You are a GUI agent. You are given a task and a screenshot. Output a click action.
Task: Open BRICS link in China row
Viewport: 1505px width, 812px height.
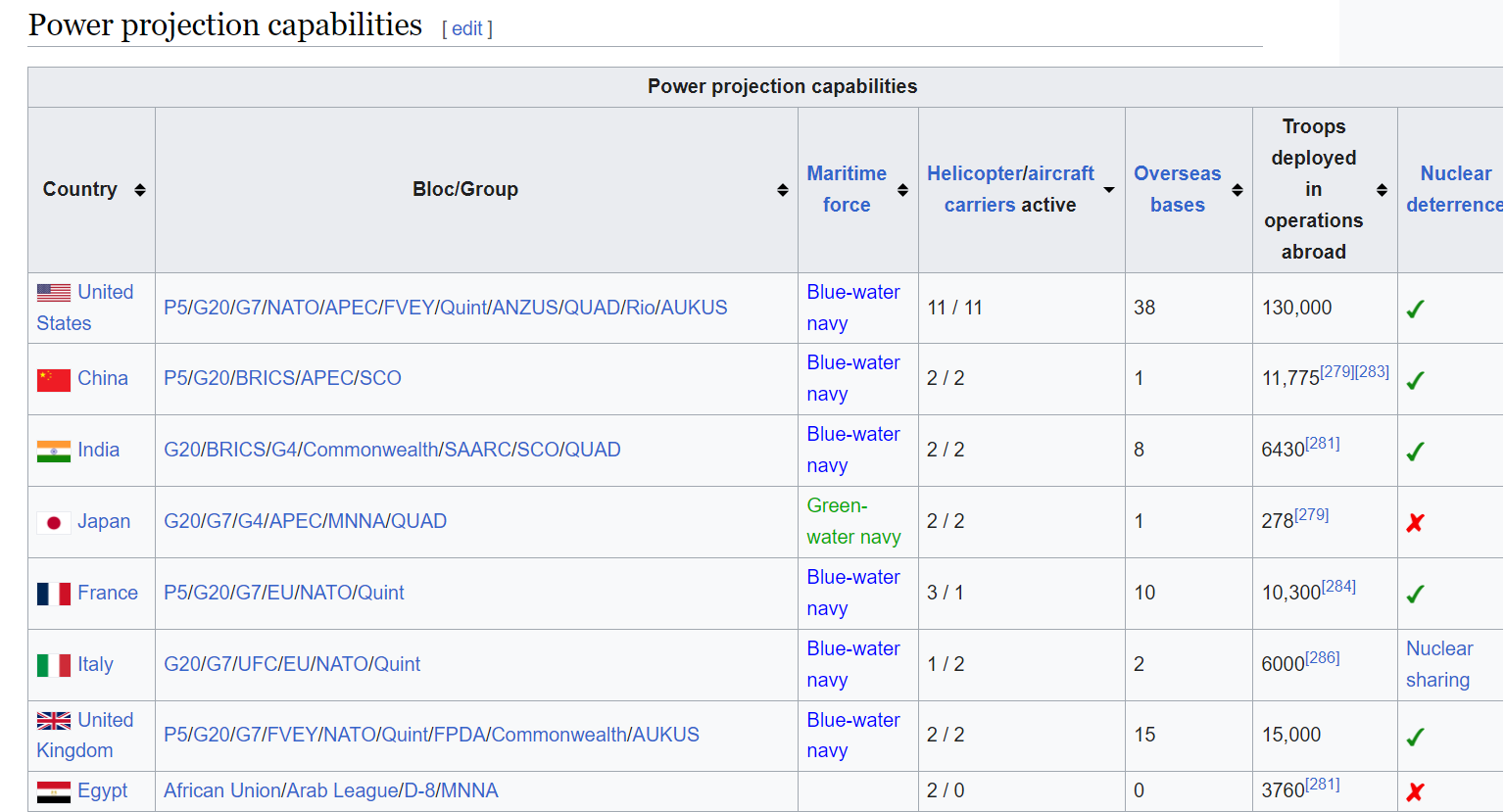click(x=265, y=378)
